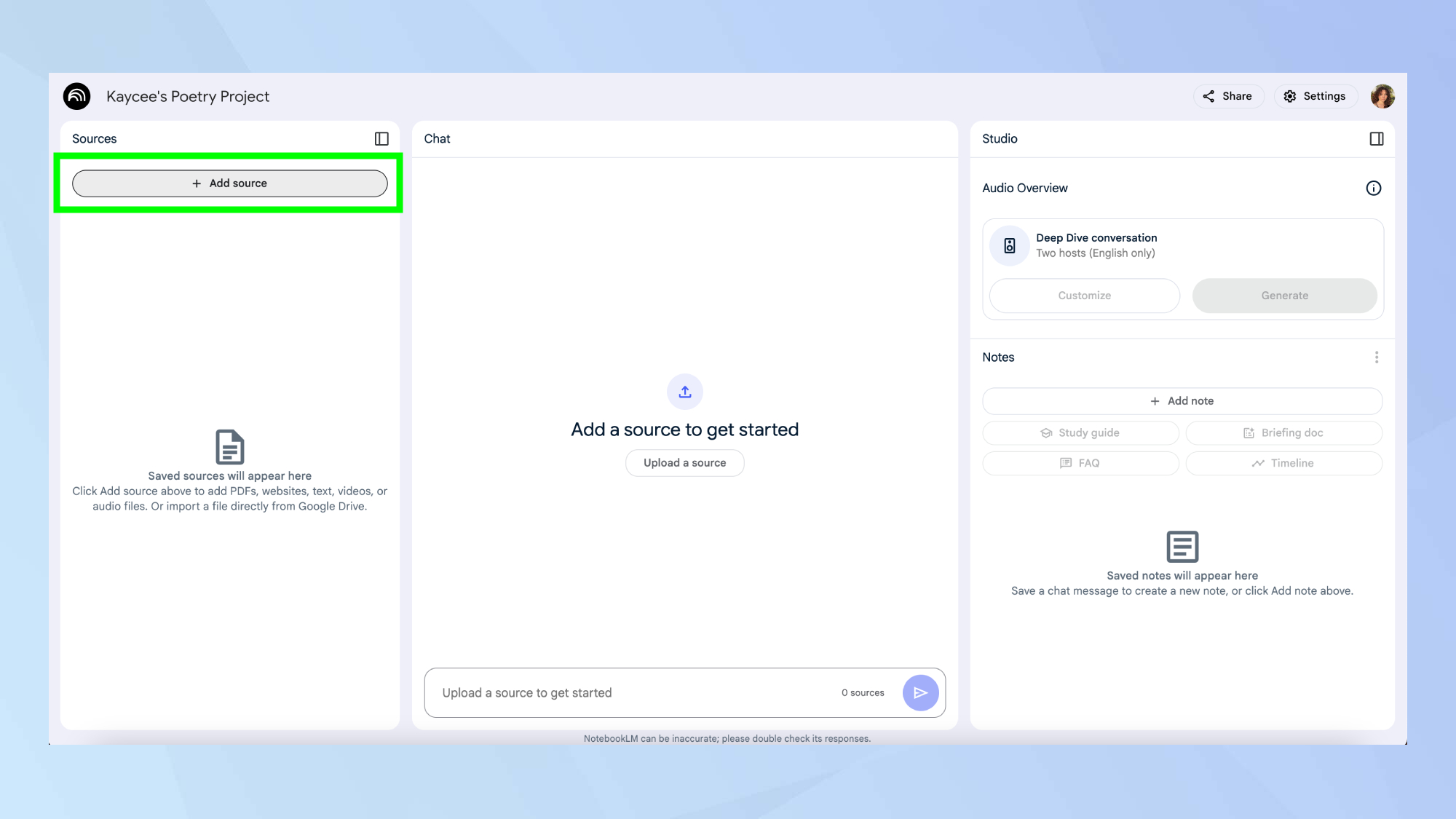Click the NotebookLM logo icon
Screen dimensions: 1456x819
click(76, 96)
